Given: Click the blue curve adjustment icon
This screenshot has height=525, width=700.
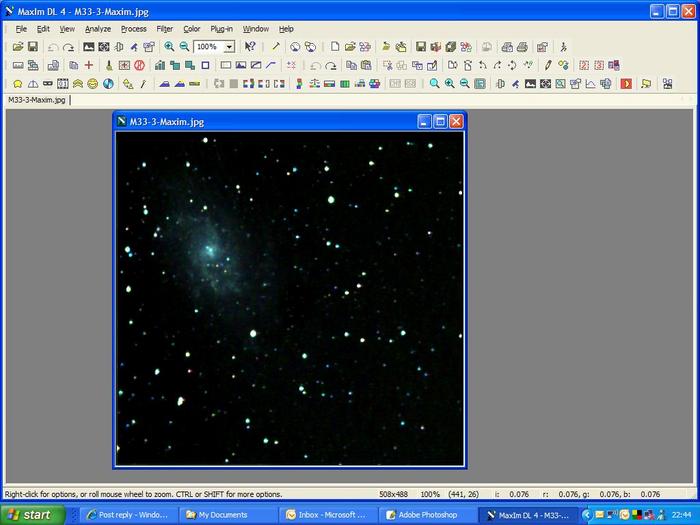Looking at the screenshot, I should point(271,65).
